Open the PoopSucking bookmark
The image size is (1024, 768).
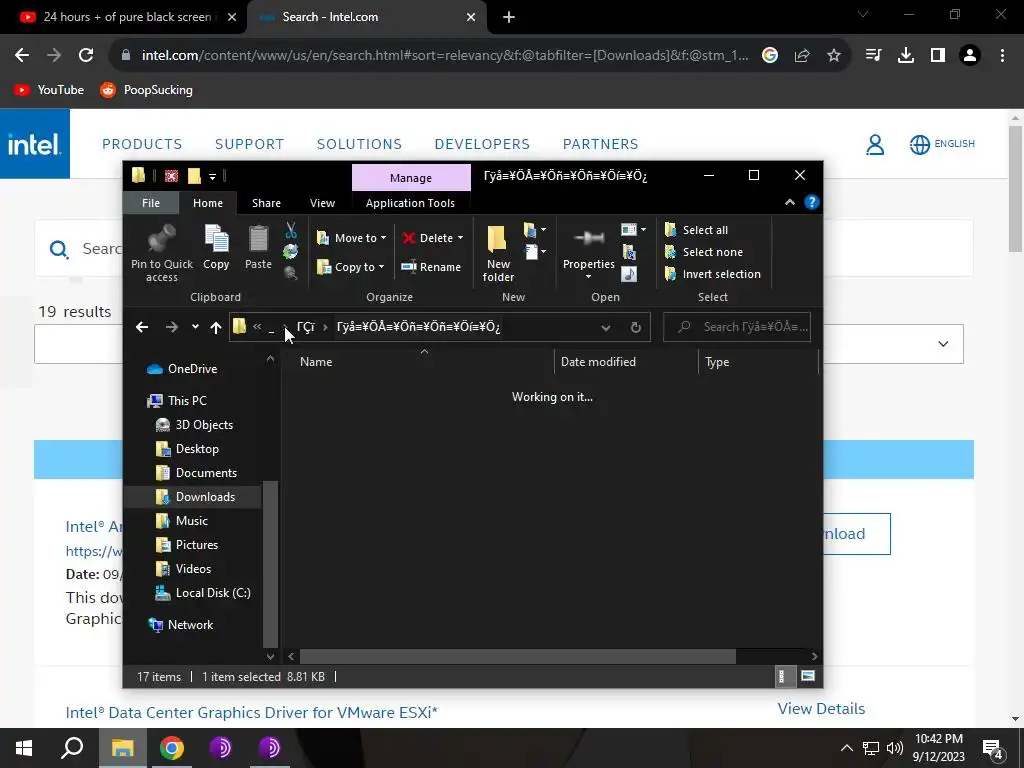pyautogui.click(x=146, y=90)
